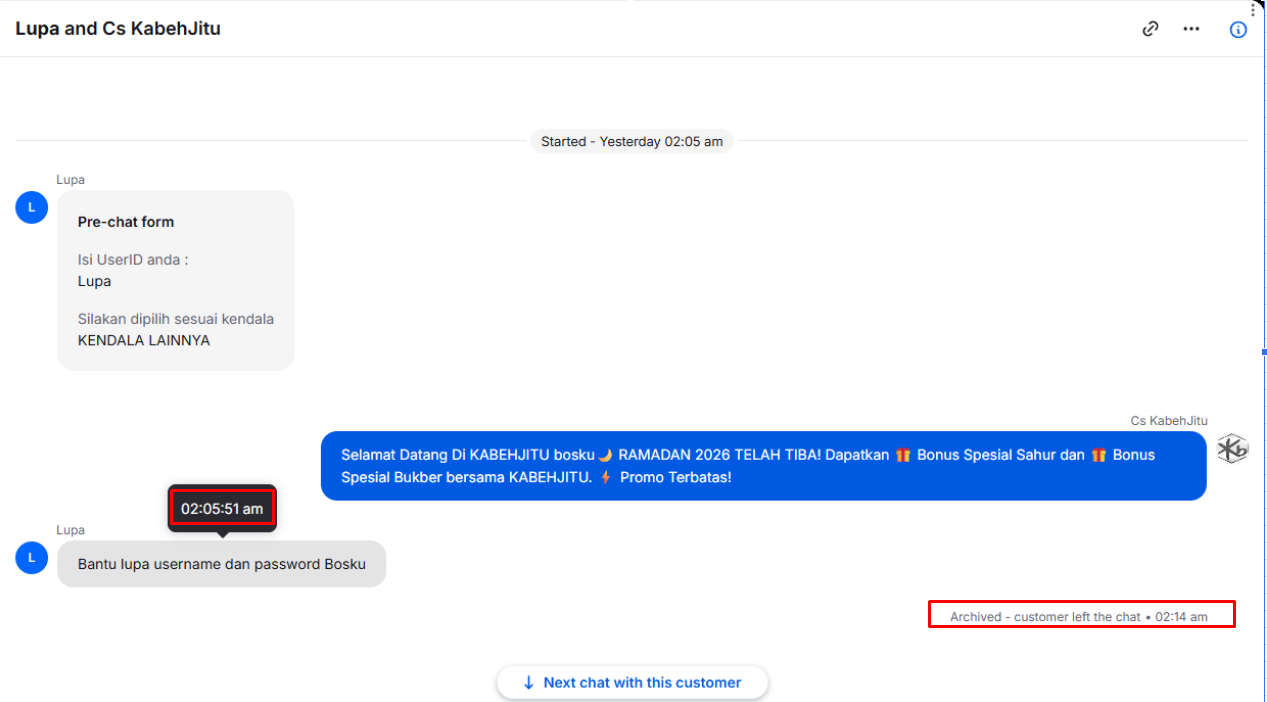This screenshot has height=702, width=1267.
Task: Click Lupa's avatar beside the username message
Action: coord(32,557)
